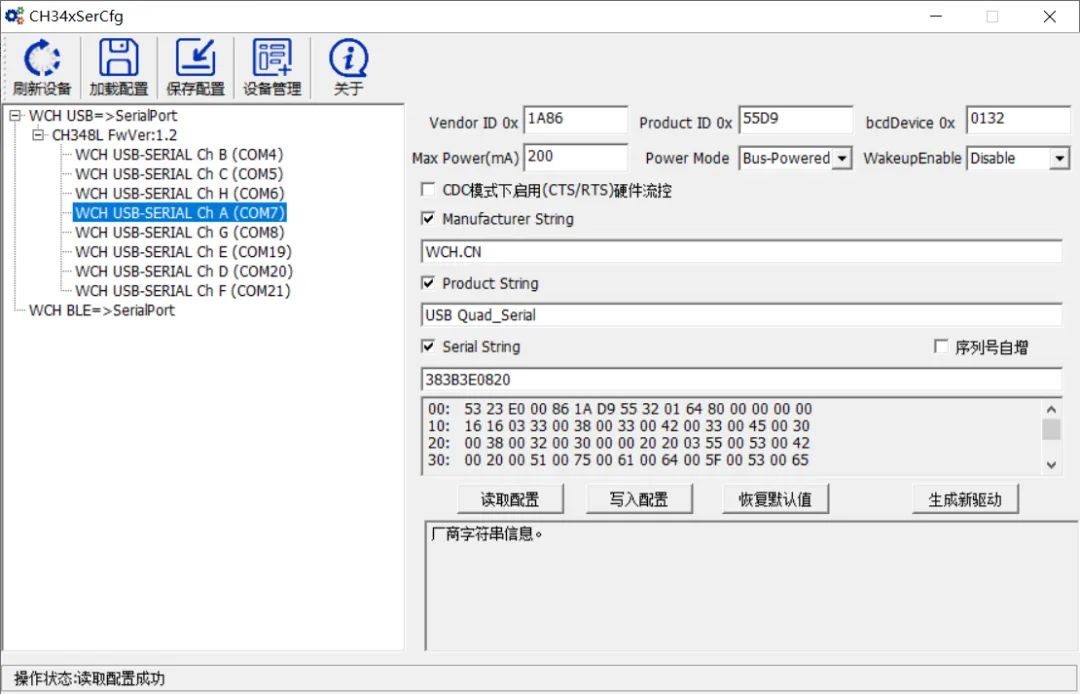
Task: Select WCH USB-SERIAL Ch A (COM7)
Action: (179, 213)
